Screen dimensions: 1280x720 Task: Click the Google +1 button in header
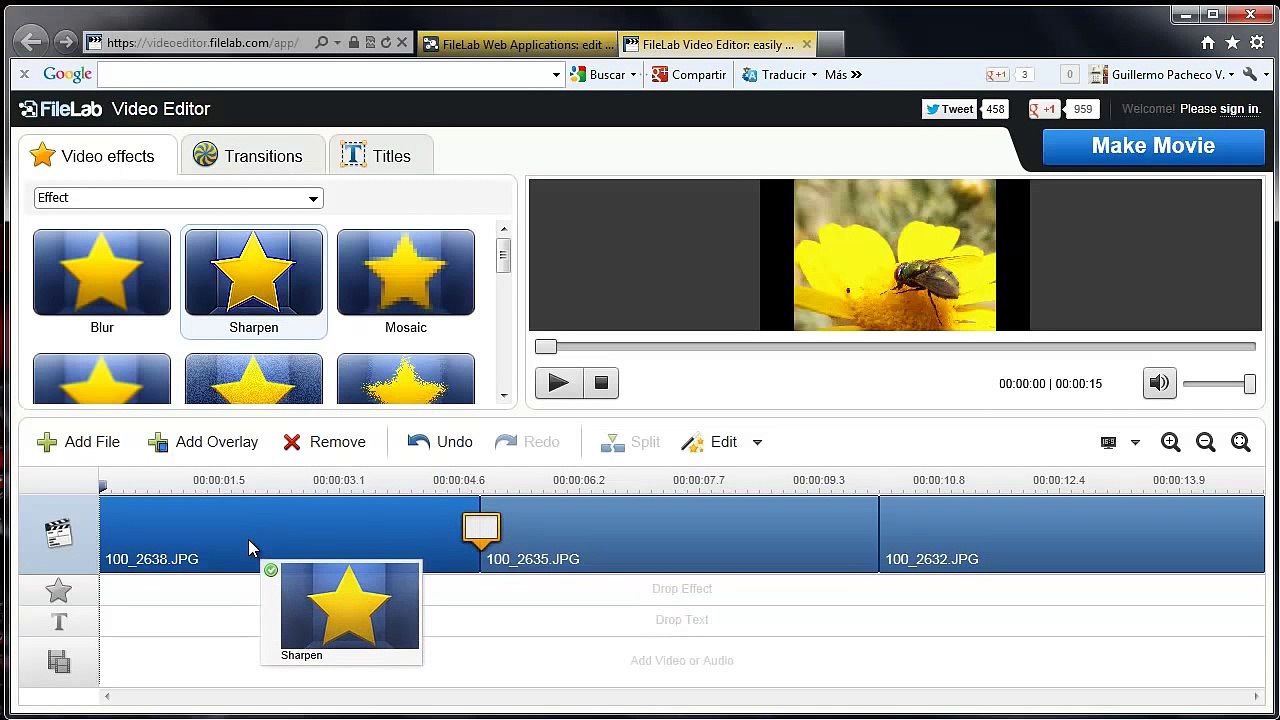pyautogui.click(x=1044, y=109)
